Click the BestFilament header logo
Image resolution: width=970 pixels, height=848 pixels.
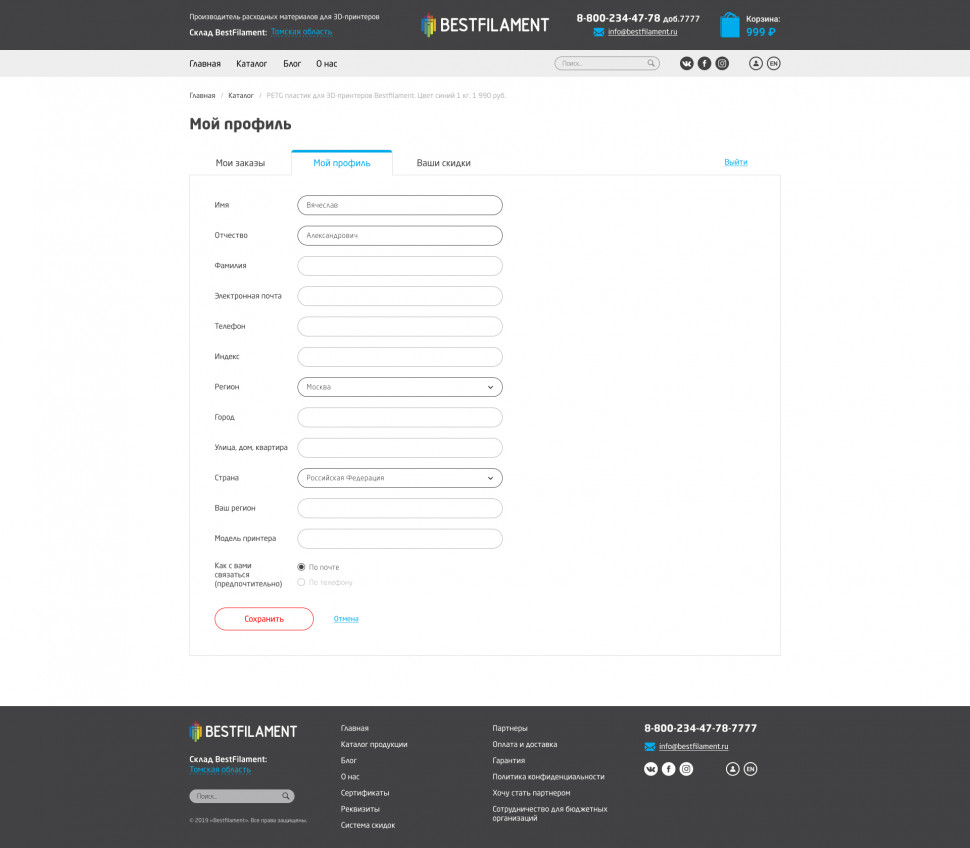pyautogui.click(x=485, y=25)
